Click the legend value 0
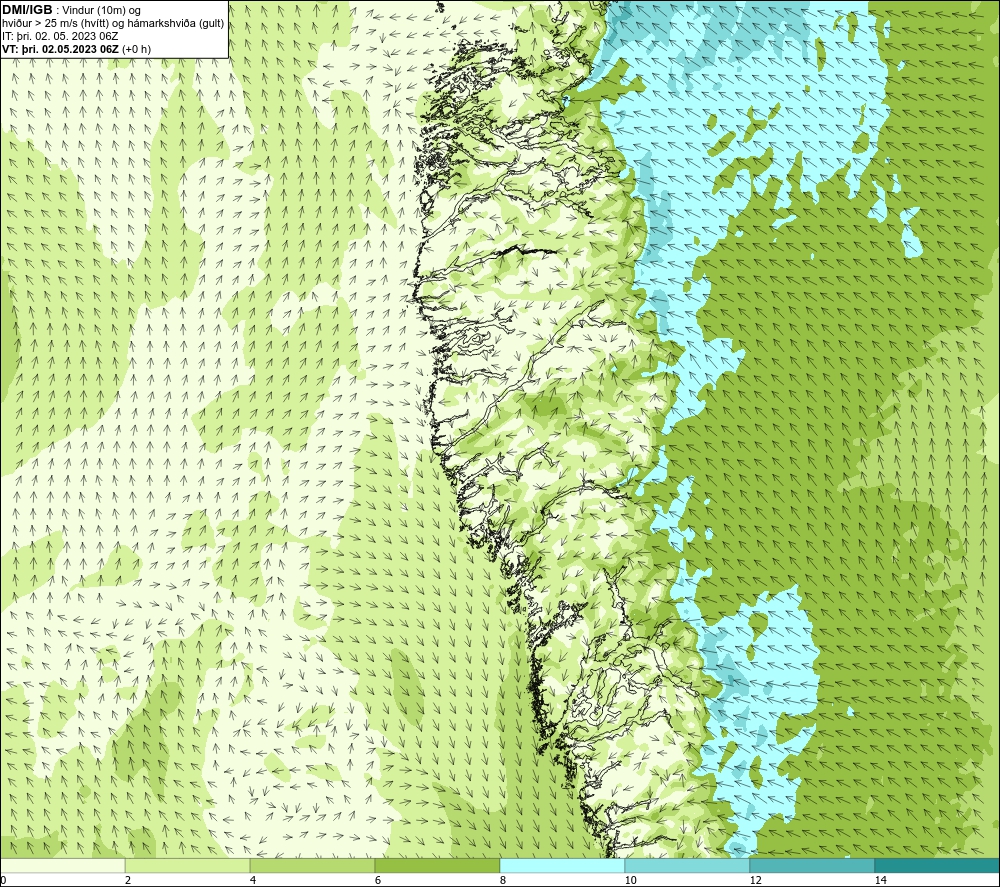Screen dimensions: 1000x887 tap(3, 881)
